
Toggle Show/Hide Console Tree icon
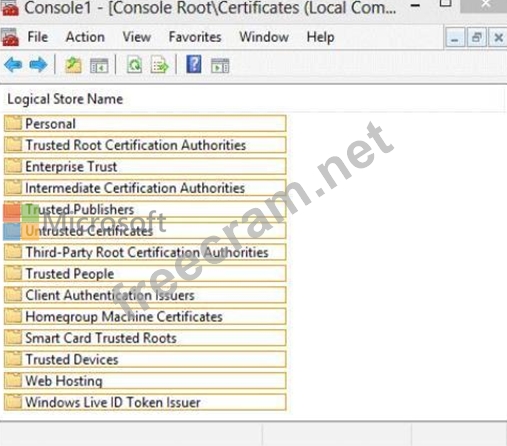[x=99, y=65]
